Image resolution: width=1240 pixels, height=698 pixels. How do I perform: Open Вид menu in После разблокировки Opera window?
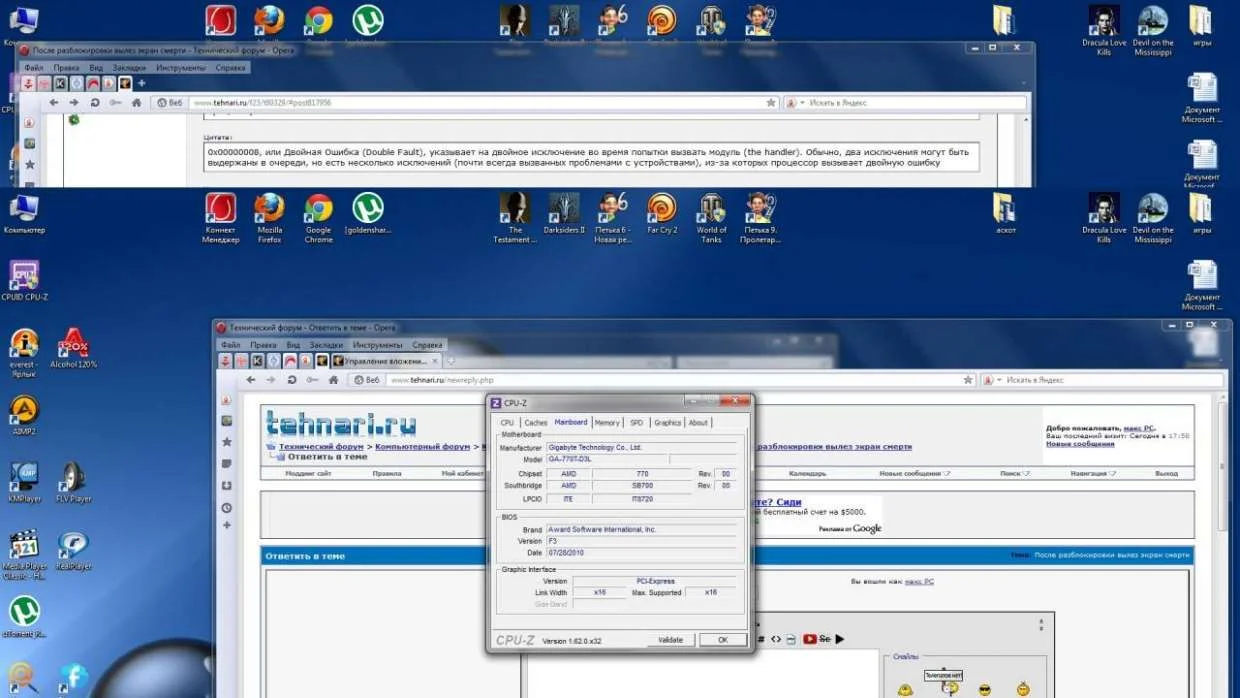[x=96, y=68]
